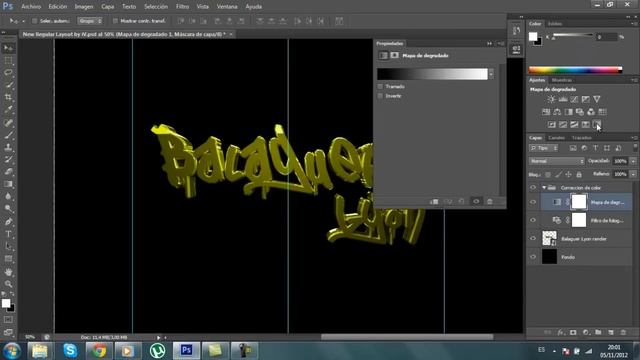Screen dimensions: 640x360
Task: Select the Hand tool
Action: [8, 272]
